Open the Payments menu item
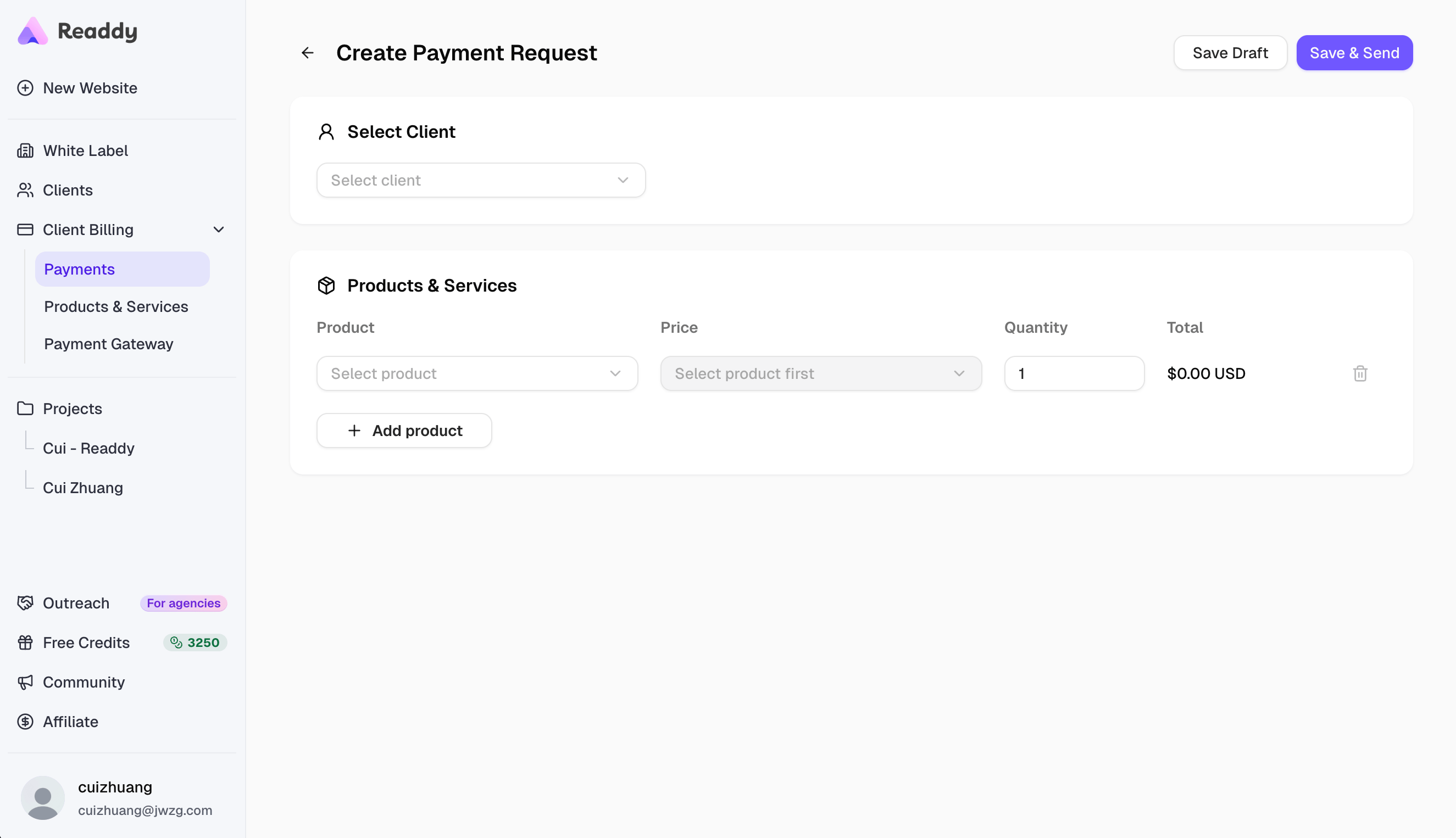 (x=123, y=269)
